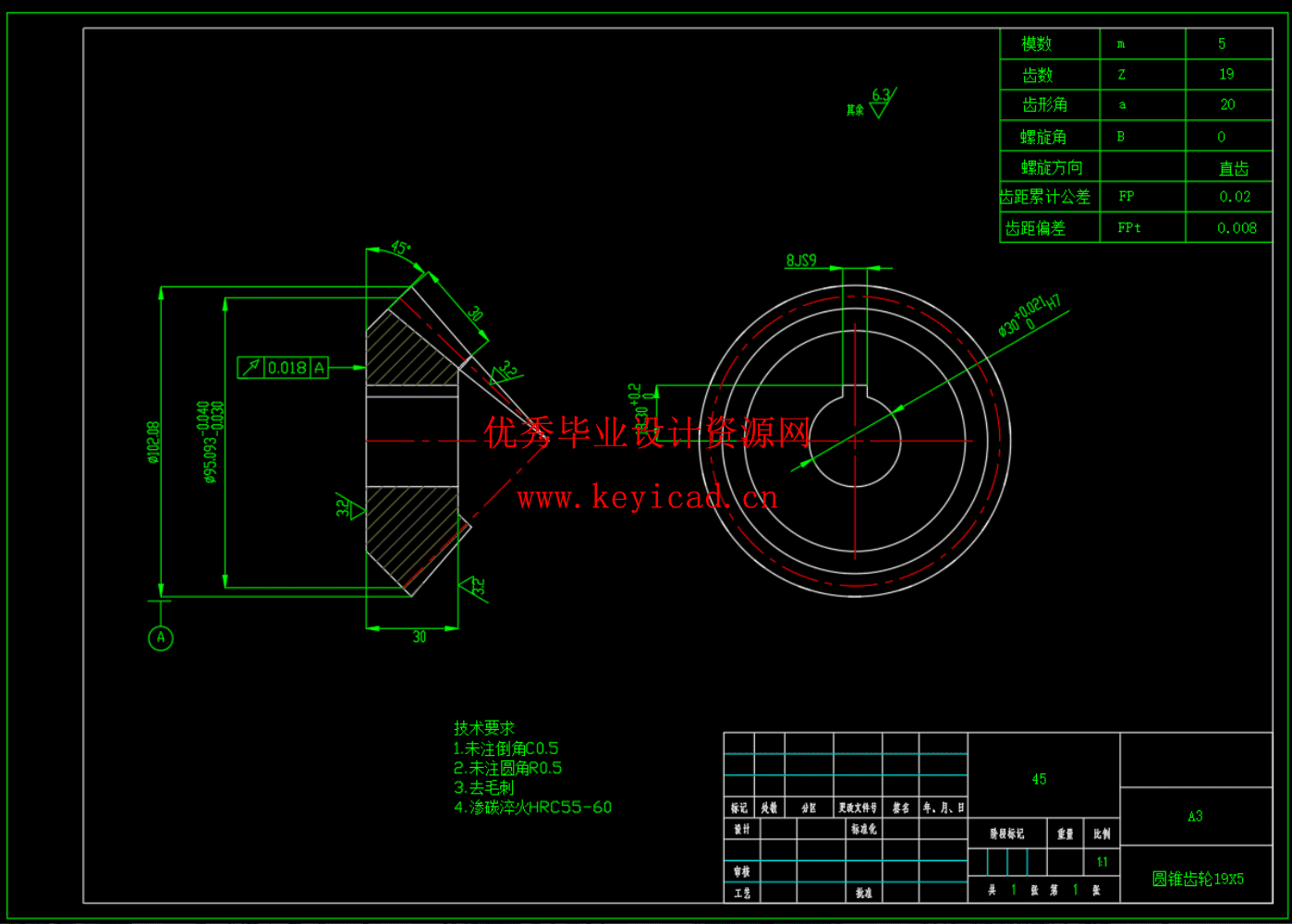1292x924 pixels.
Task: Select the ø95.093 toleranced dimension text
Action: tap(210, 442)
